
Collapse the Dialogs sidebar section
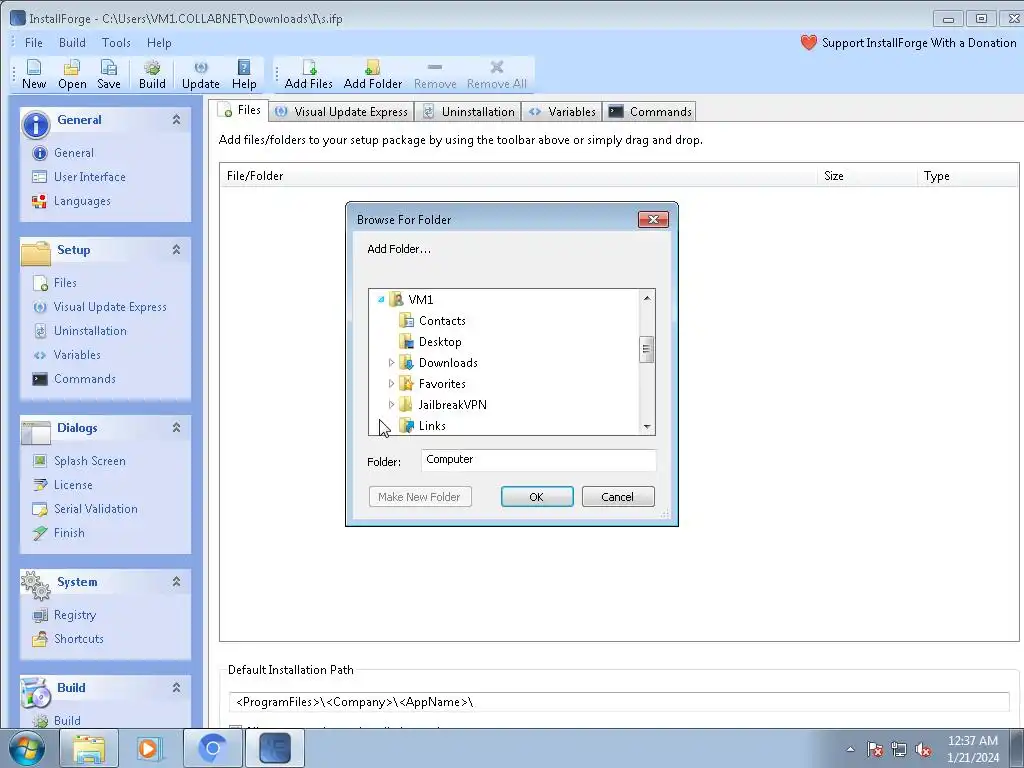(x=176, y=427)
